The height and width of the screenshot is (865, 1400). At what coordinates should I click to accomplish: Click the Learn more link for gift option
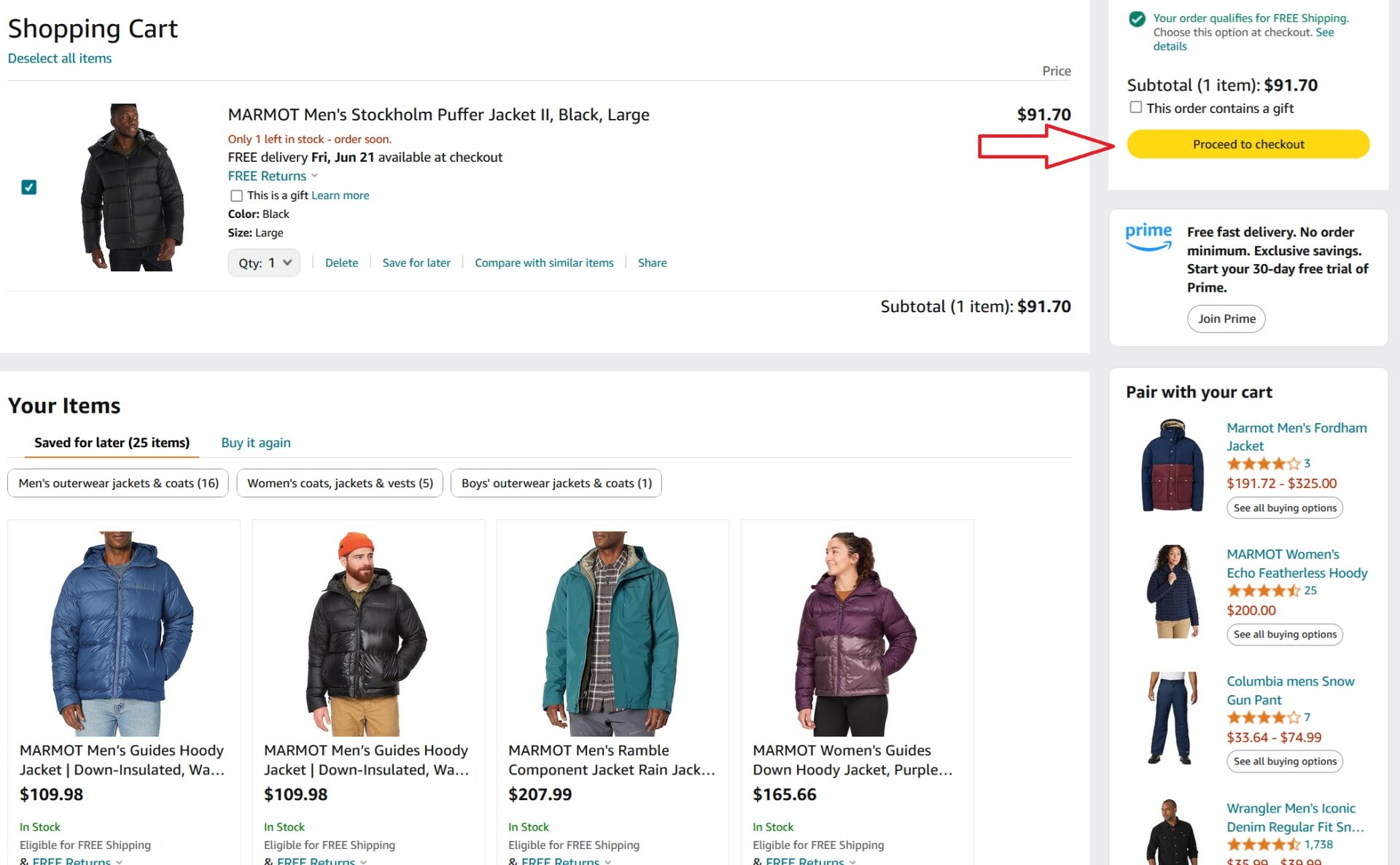pyautogui.click(x=340, y=195)
